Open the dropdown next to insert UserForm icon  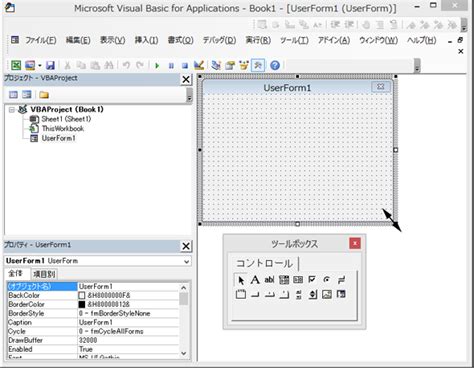(40, 65)
